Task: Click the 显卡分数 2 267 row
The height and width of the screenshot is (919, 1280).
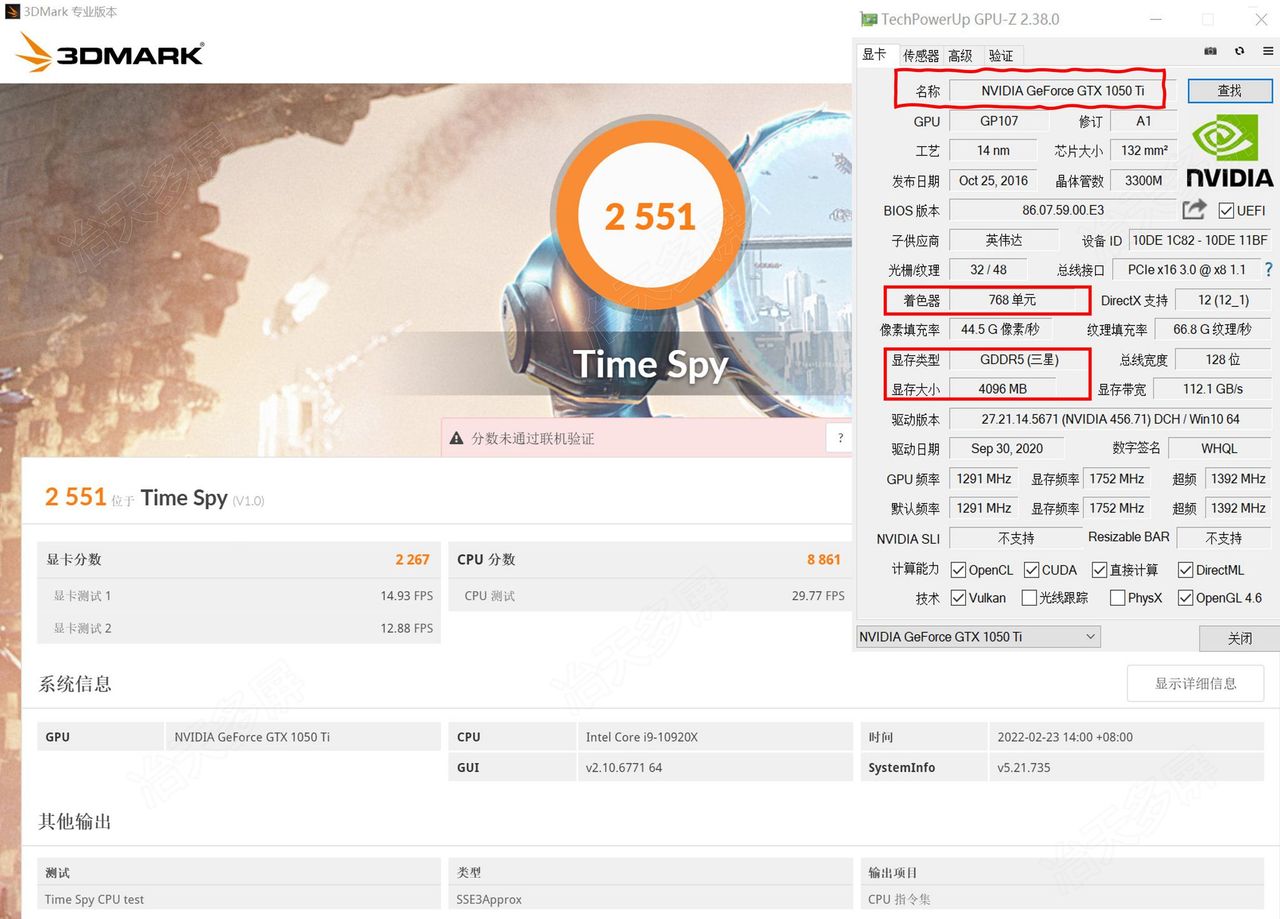Action: 239,559
